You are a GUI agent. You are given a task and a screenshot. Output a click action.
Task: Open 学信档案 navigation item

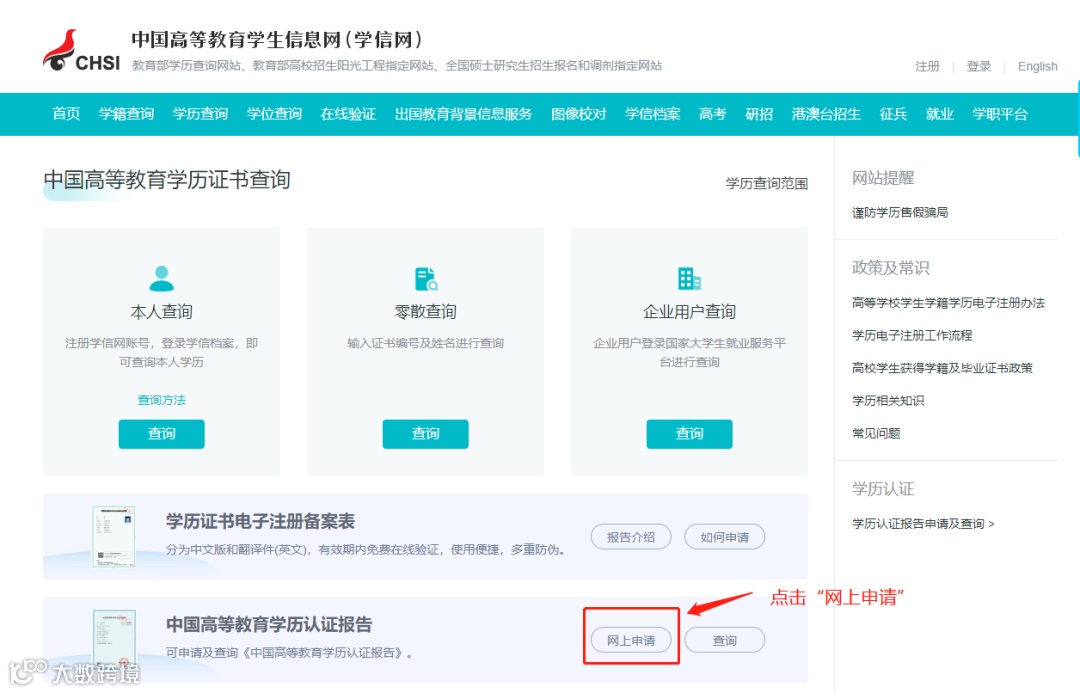(x=652, y=114)
